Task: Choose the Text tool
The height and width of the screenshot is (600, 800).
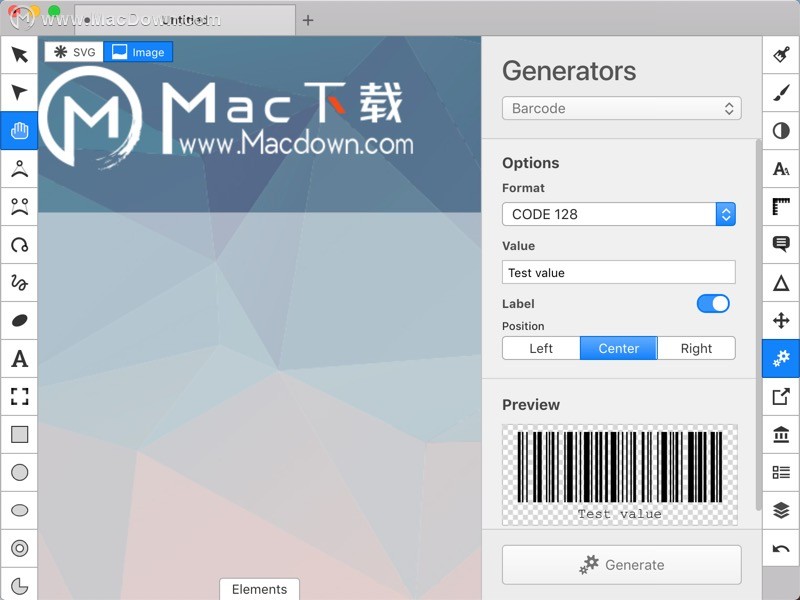Action: tap(19, 359)
